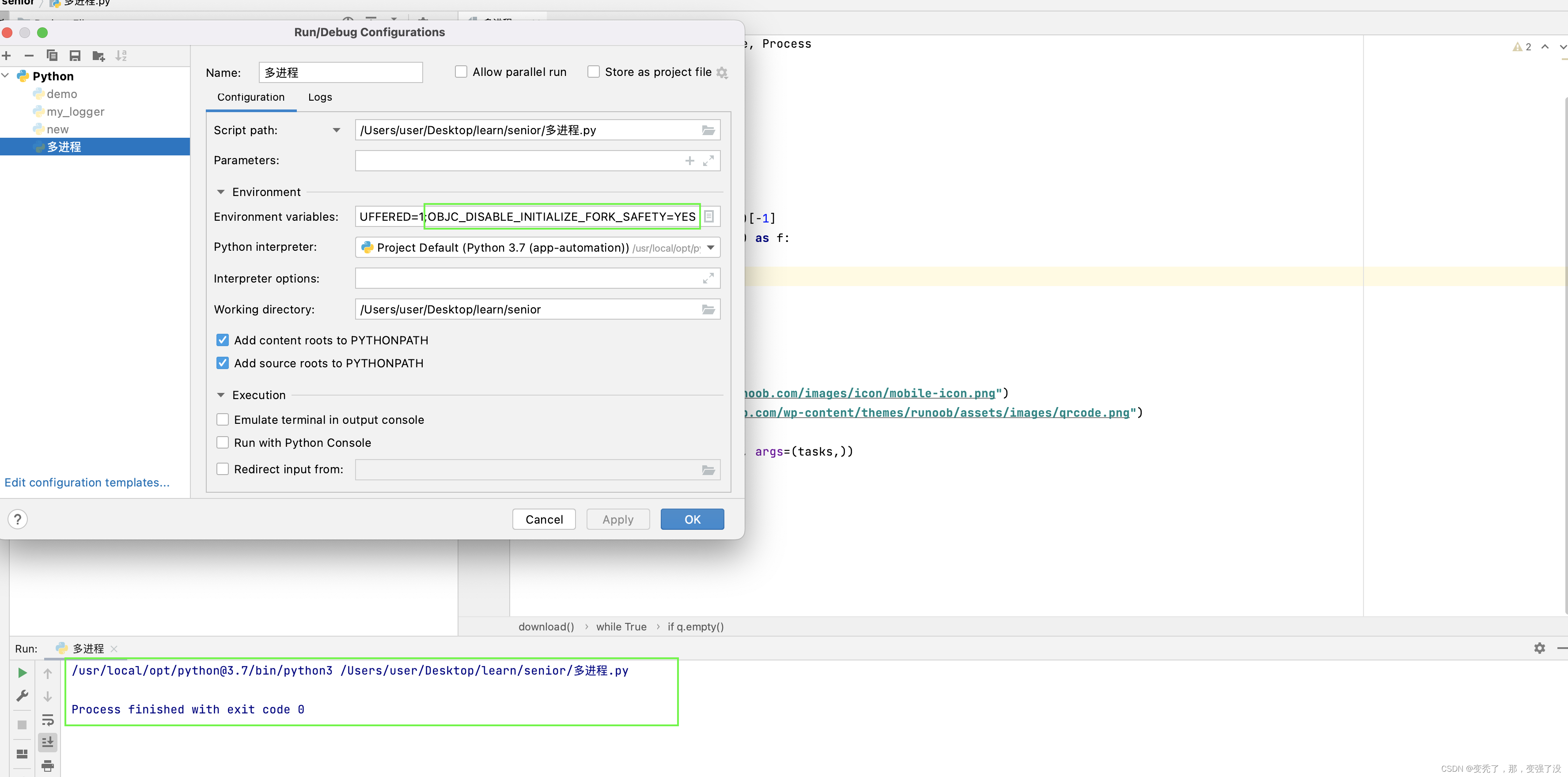The width and height of the screenshot is (1568, 777).
Task: Select my_logger configuration in tree
Action: pyautogui.click(x=76, y=112)
